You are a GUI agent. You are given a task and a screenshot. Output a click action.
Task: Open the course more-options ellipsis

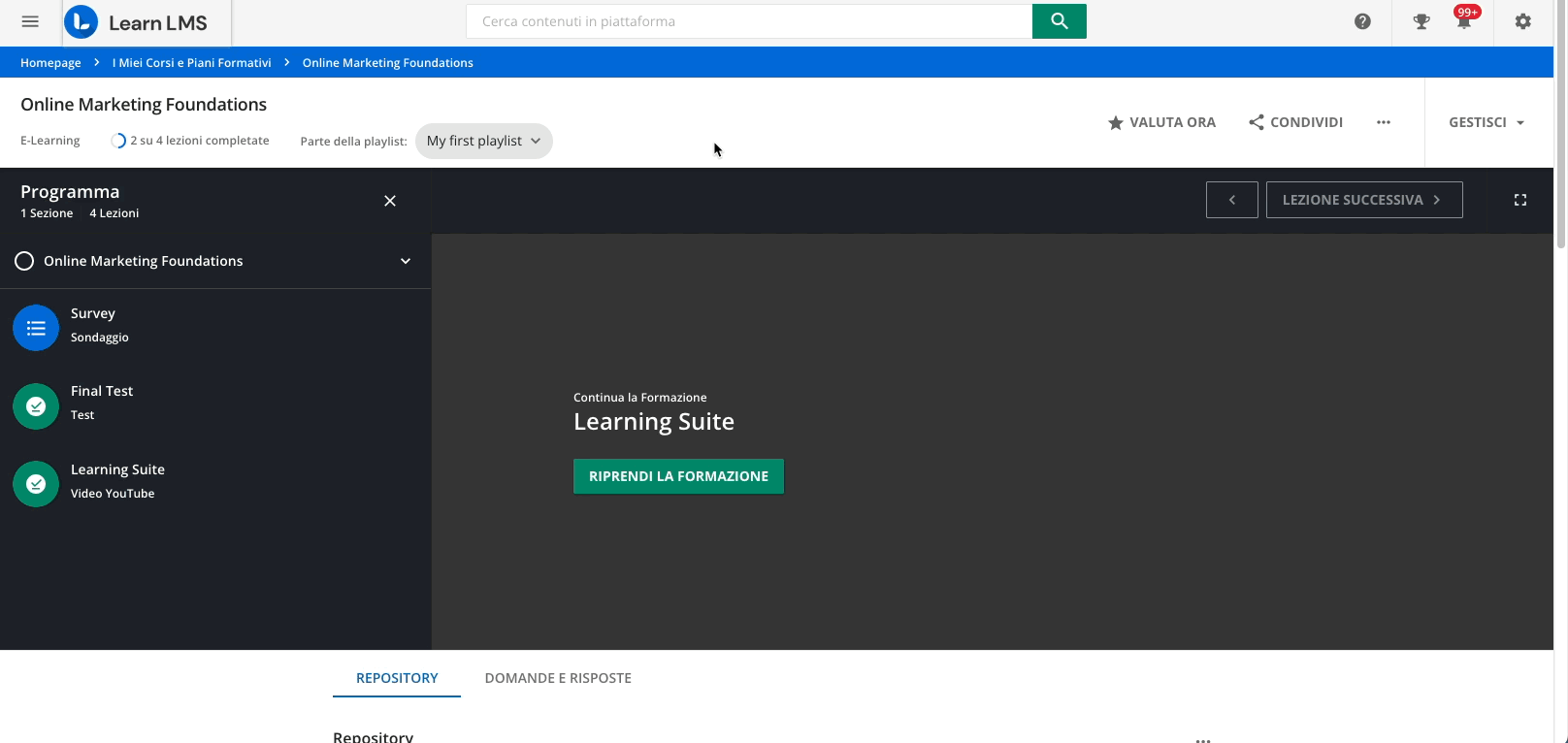pos(1384,122)
